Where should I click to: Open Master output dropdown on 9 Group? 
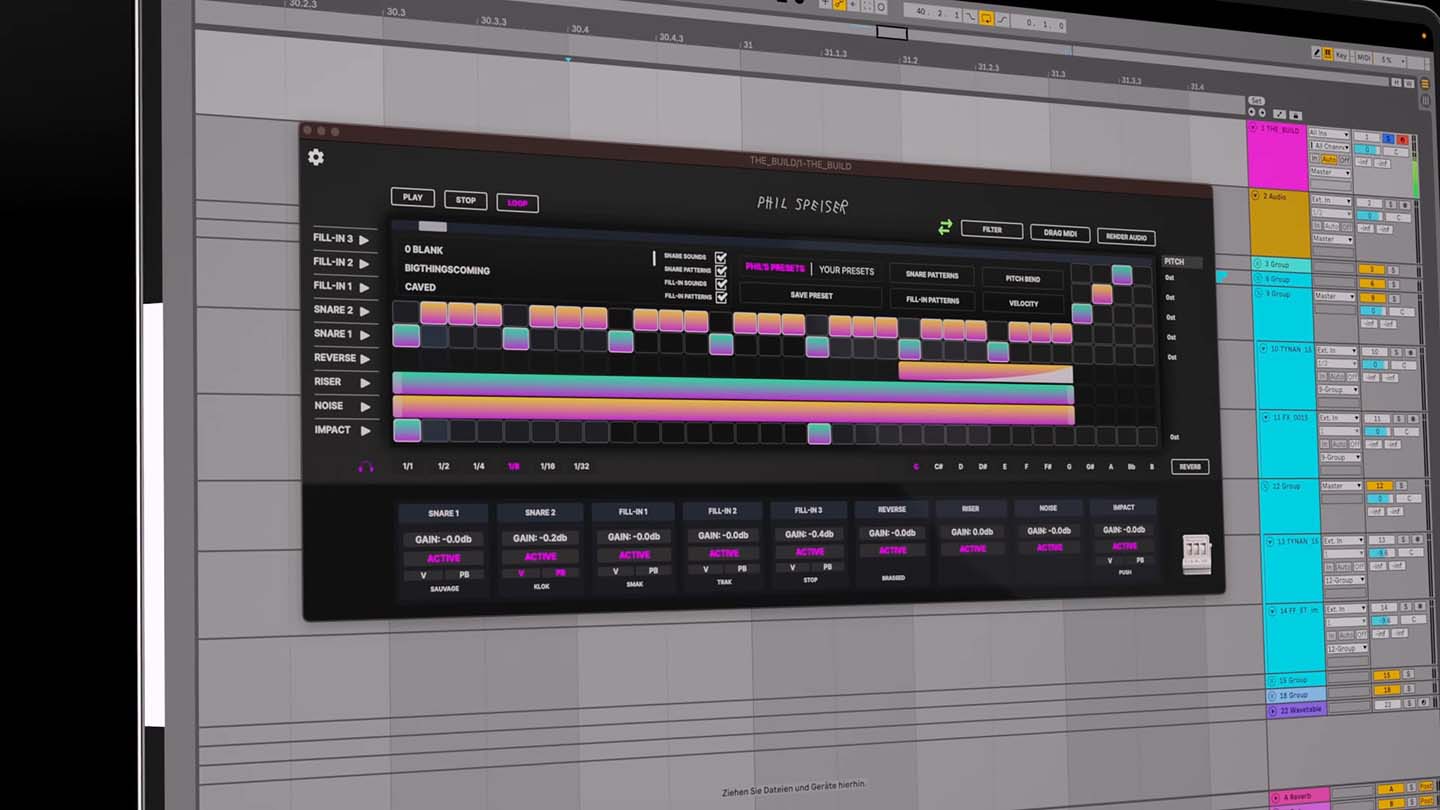click(x=1336, y=296)
